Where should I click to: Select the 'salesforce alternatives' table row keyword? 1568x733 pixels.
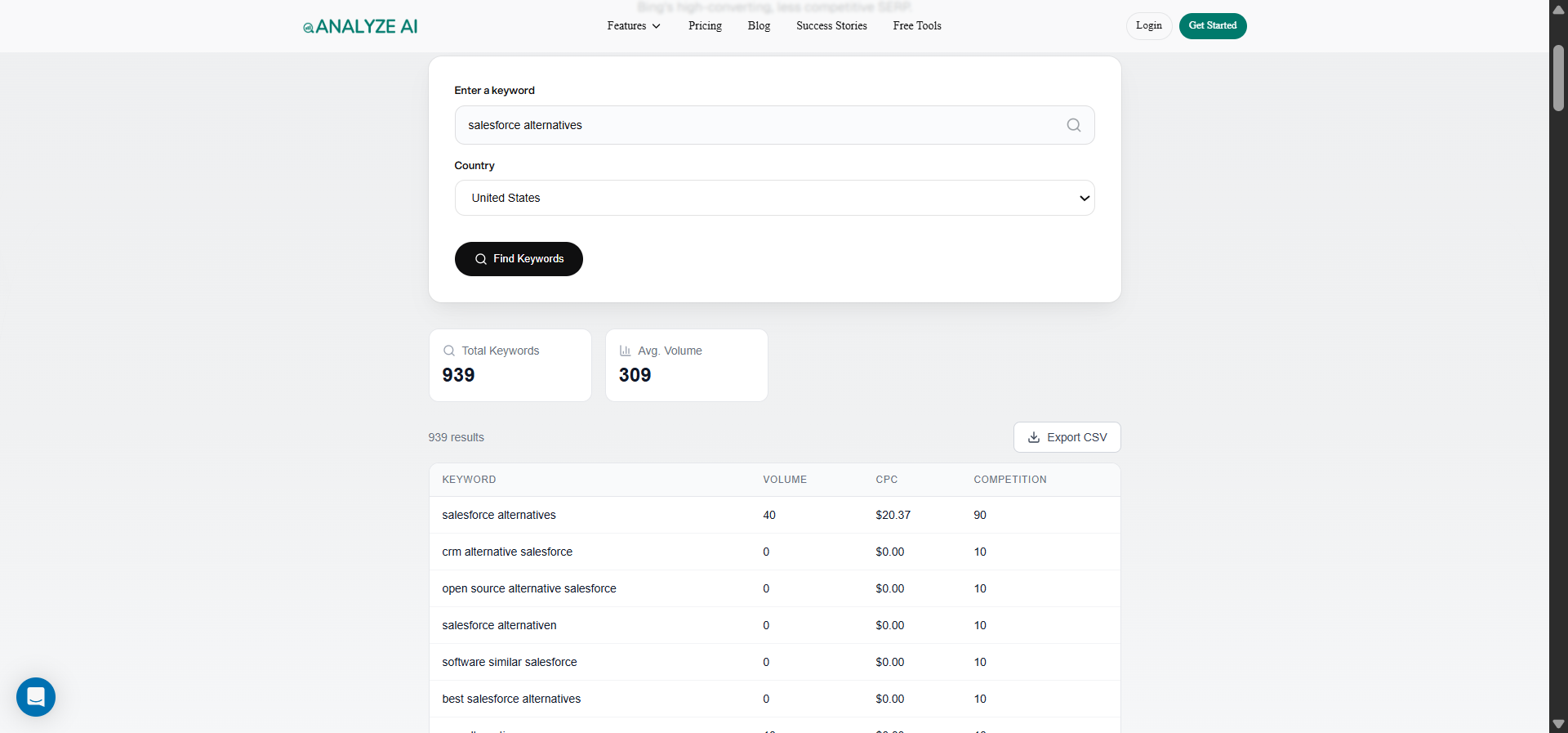click(x=499, y=515)
